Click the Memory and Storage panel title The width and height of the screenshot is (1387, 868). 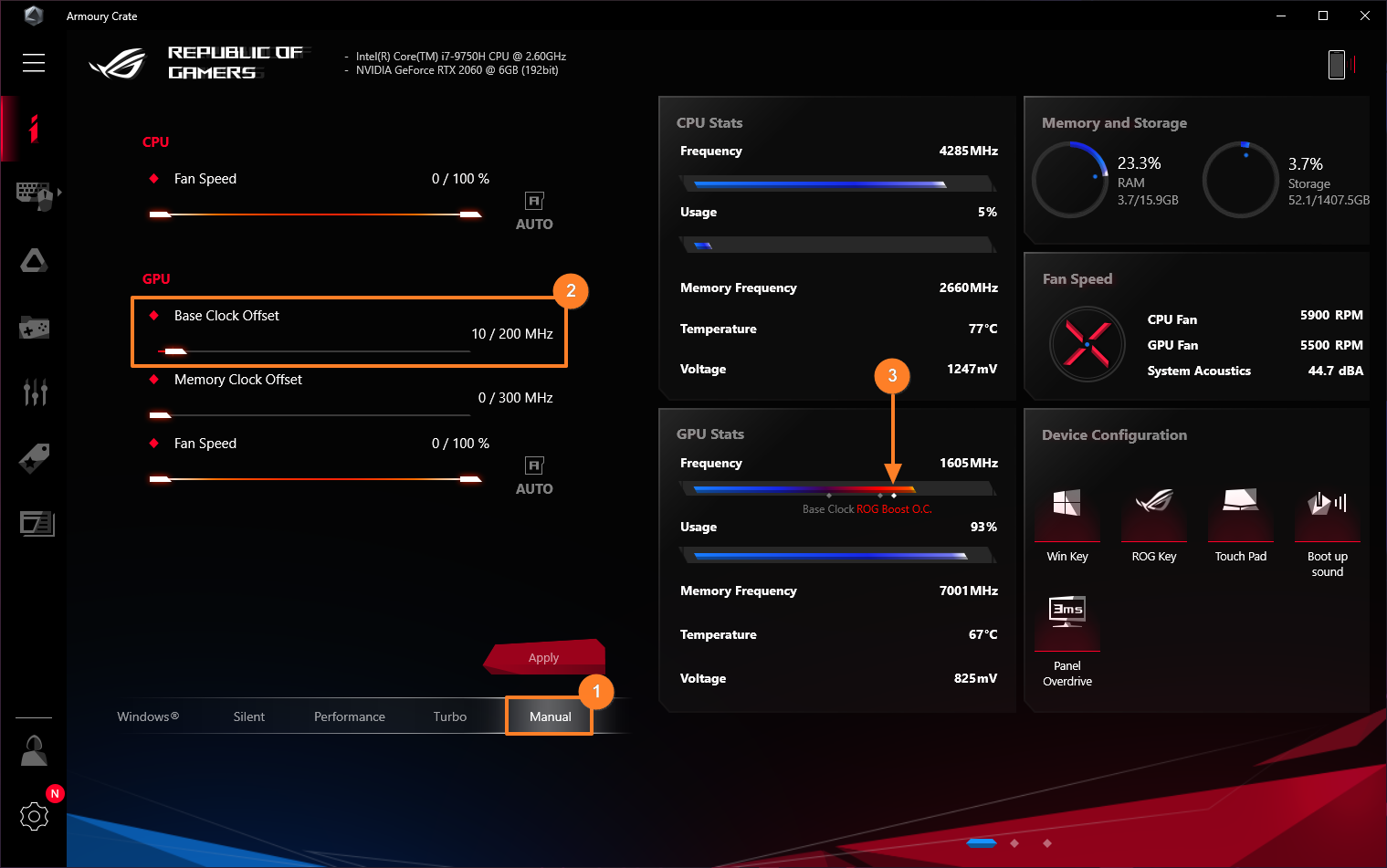(1114, 123)
